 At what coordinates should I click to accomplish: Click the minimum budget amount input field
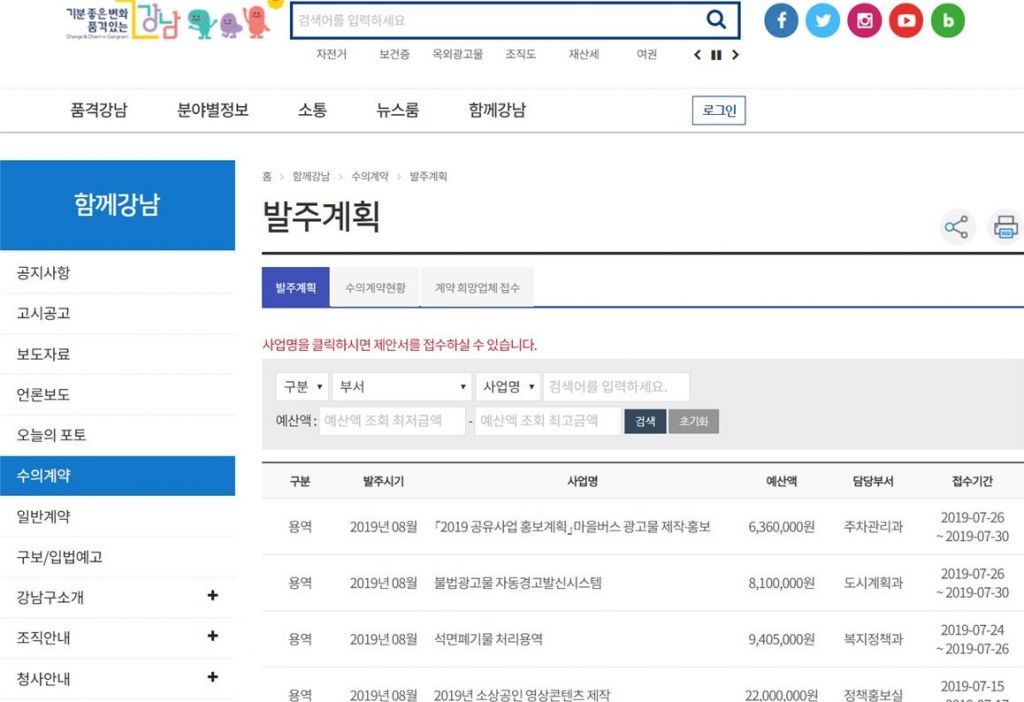[x=392, y=421]
